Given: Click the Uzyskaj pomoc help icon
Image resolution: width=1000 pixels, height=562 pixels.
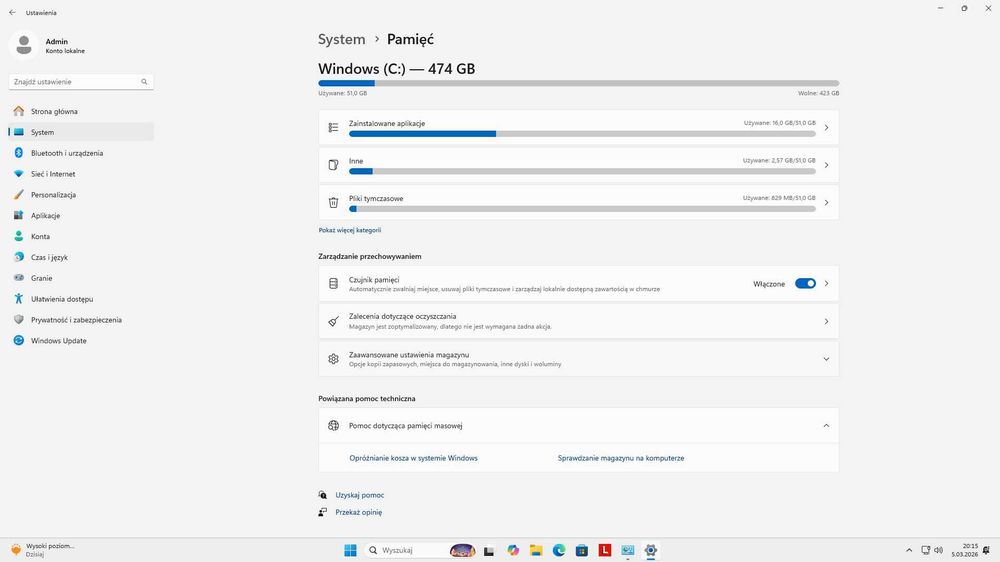Looking at the screenshot, I should (x=323, y=495).
